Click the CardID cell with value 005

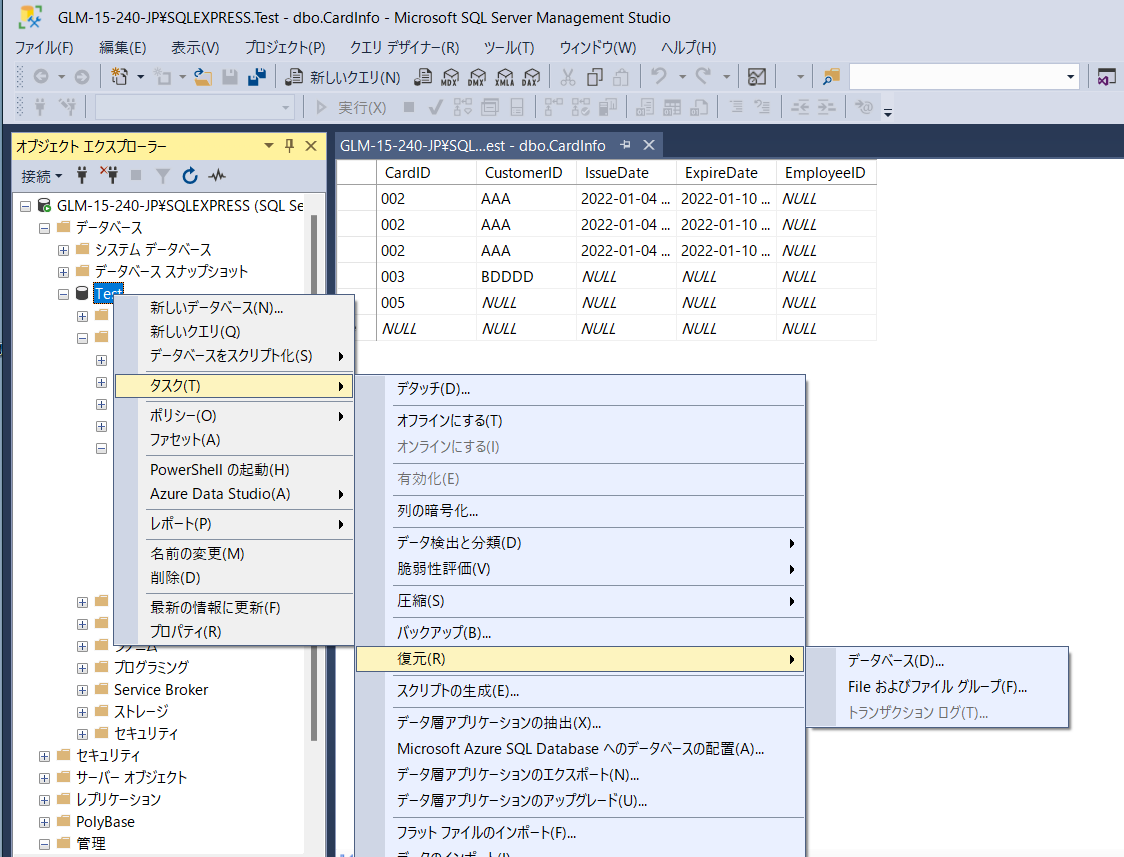pyautogui.click(x=427, y=302)
